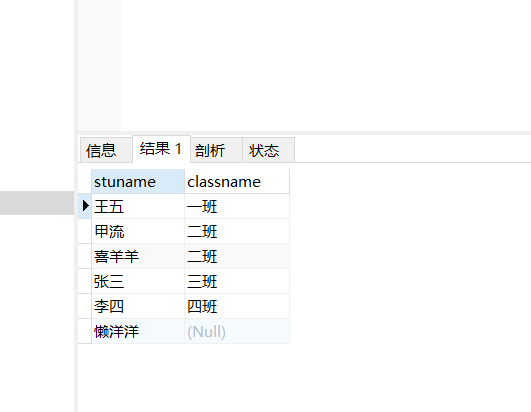The width and height of the screenshot is (531, 412).
Task: Switch to the 信息 tab
Action: (106, 150)
